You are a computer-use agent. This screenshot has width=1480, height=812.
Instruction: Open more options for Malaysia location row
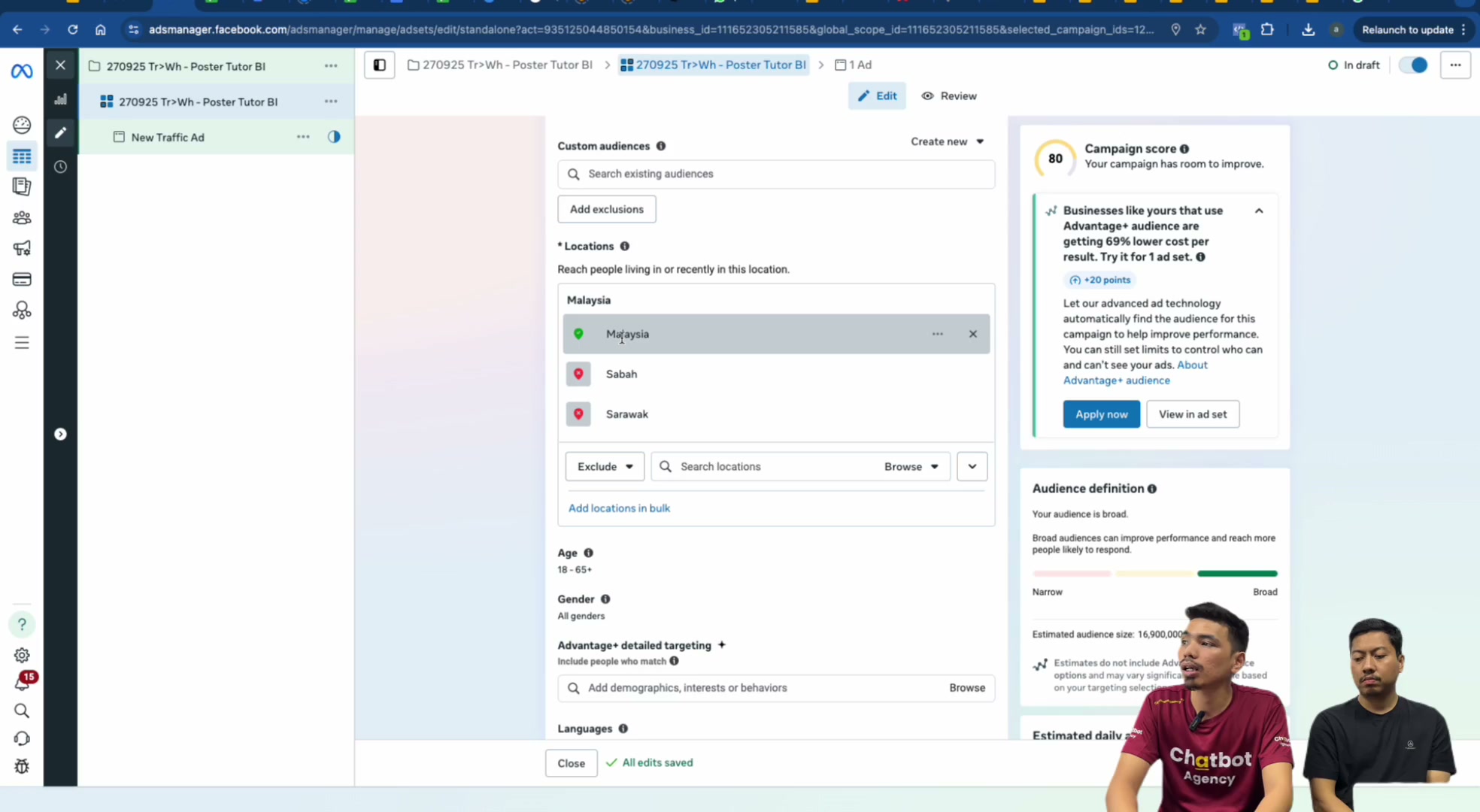tap(937, 334)
